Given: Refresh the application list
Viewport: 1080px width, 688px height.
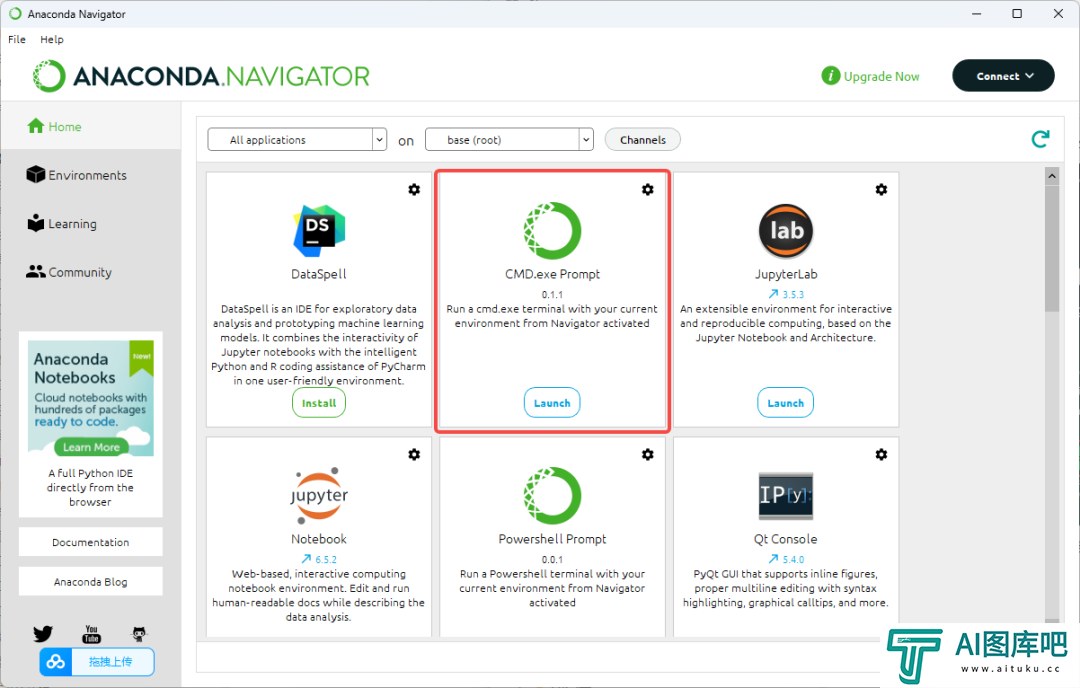Looking at the screenshot, I should (1040, 139).
